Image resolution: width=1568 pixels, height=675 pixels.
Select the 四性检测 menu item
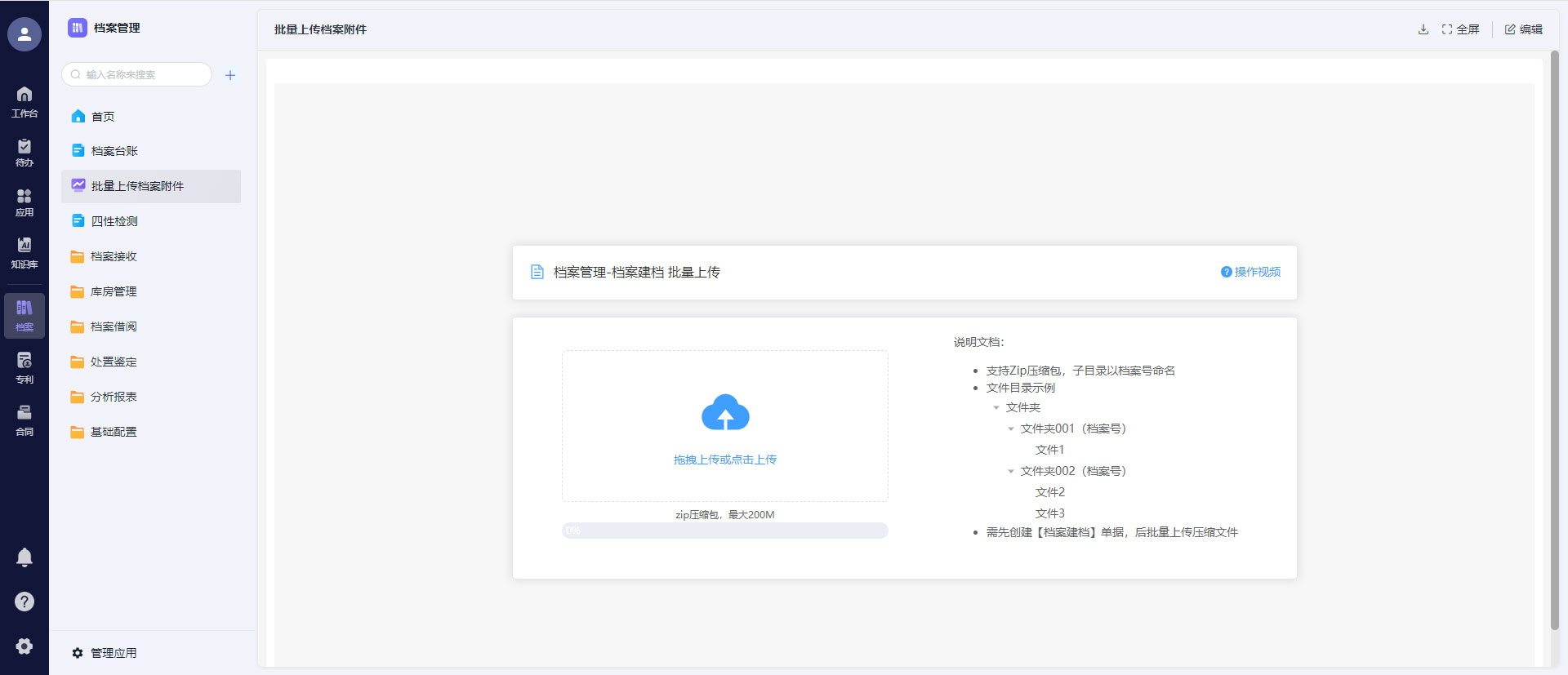[x=114, y=221]
